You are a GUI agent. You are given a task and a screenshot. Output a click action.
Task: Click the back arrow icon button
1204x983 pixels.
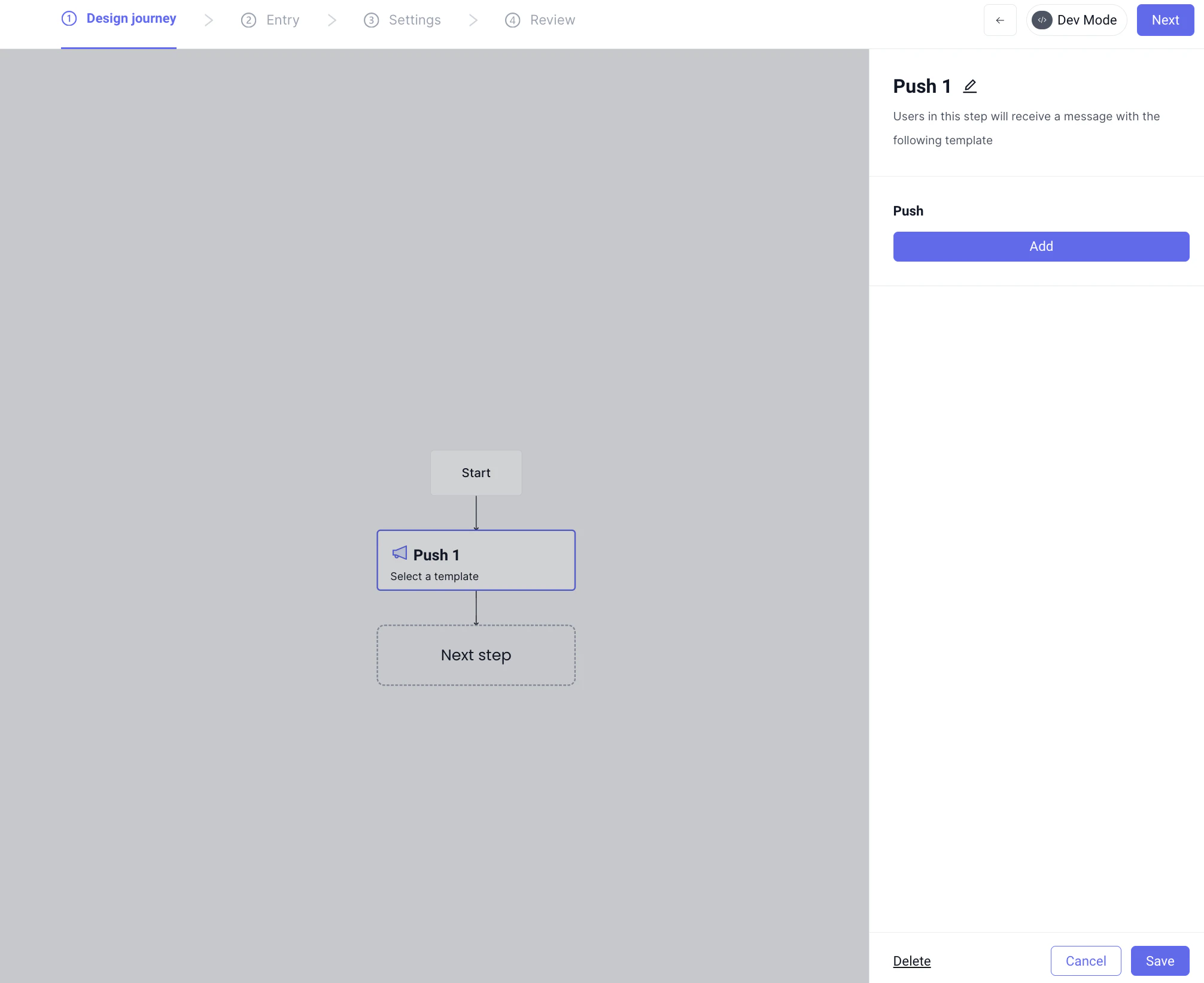(999, 20)
